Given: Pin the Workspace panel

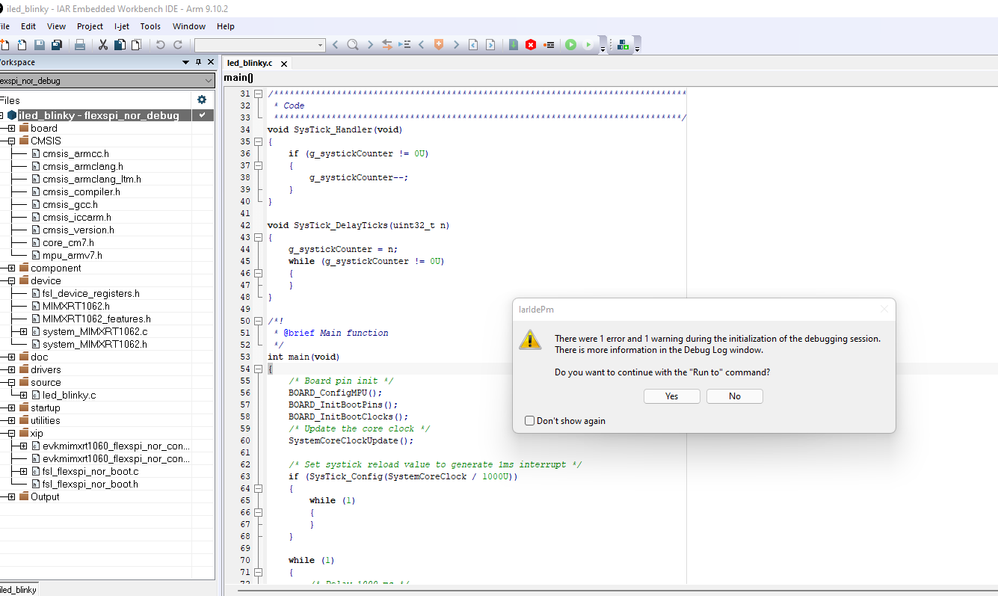Looking at the screenshot, I should click(198, 62).
